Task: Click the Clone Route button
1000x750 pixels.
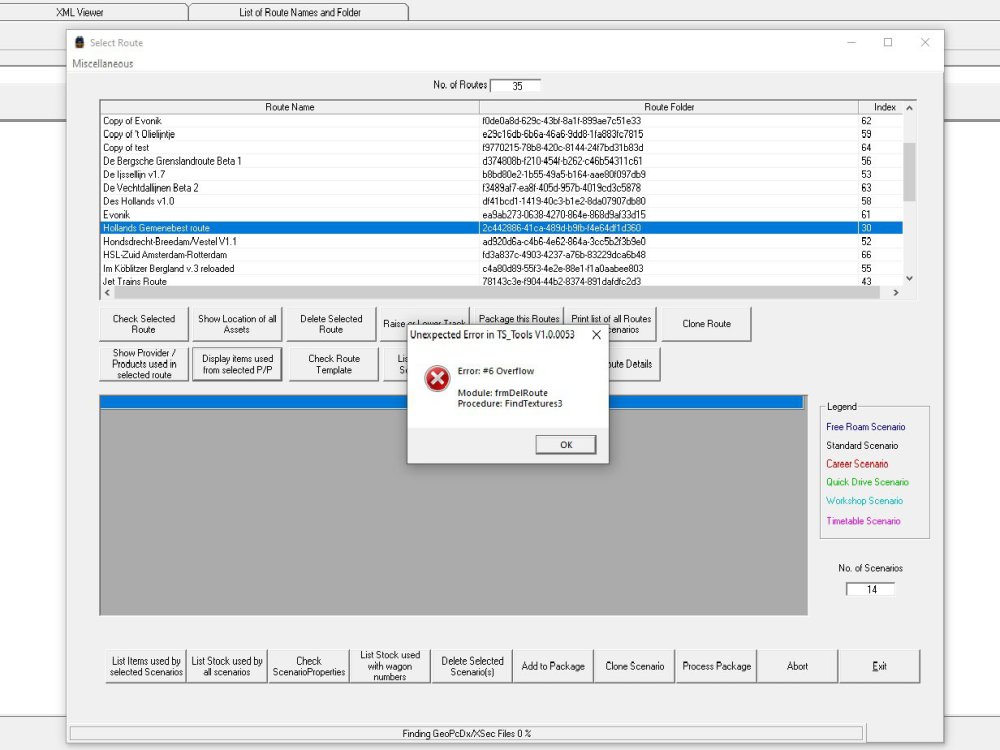Action: click(706, 324)
